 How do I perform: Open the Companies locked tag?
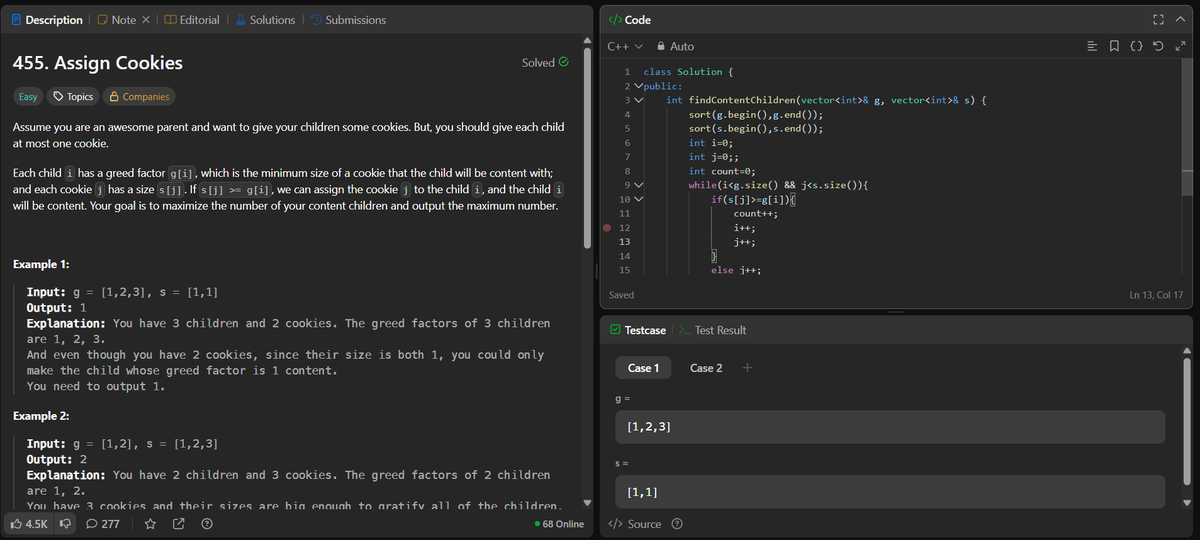tap(138, 97)
